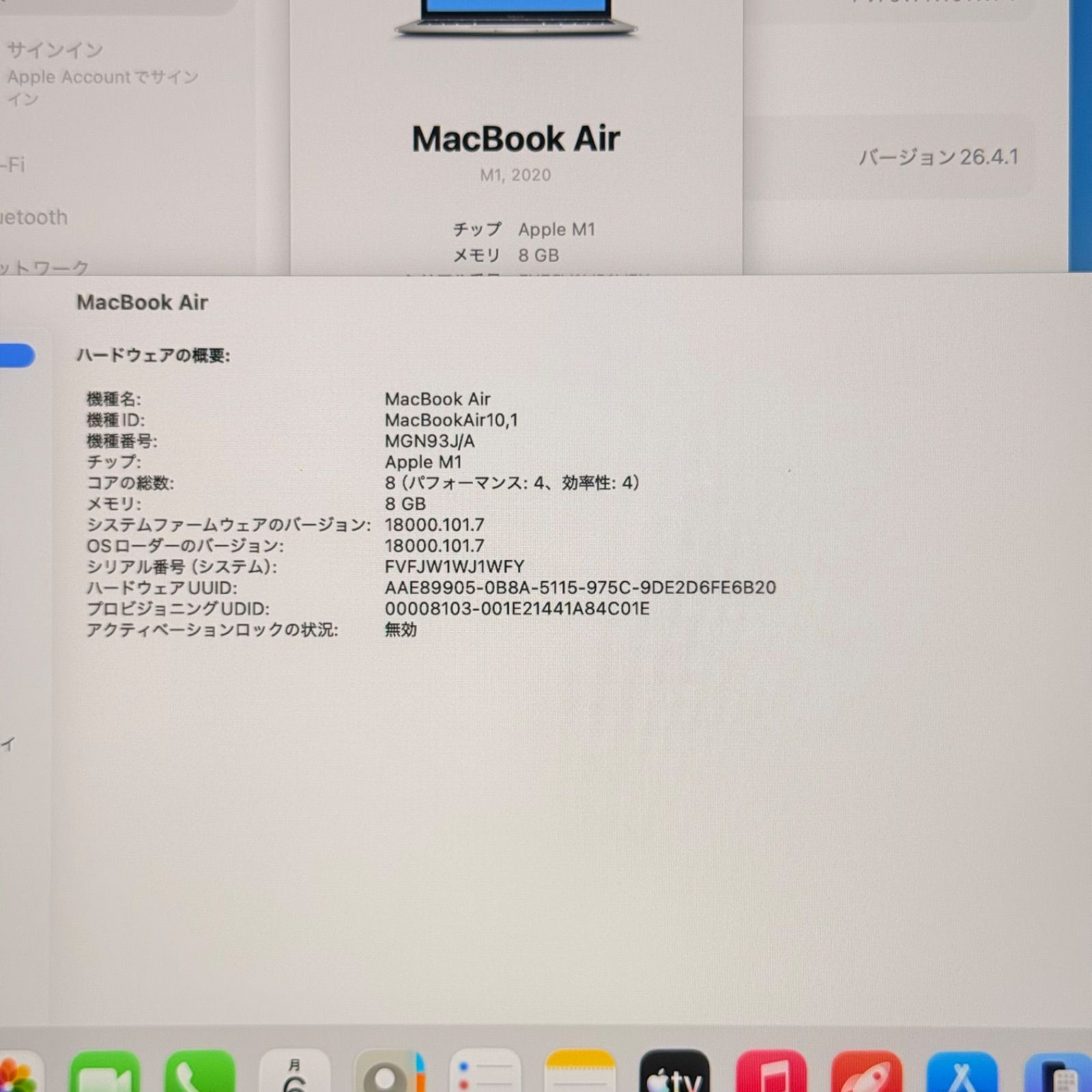Open the green Phone app icon

(200, 1072)
